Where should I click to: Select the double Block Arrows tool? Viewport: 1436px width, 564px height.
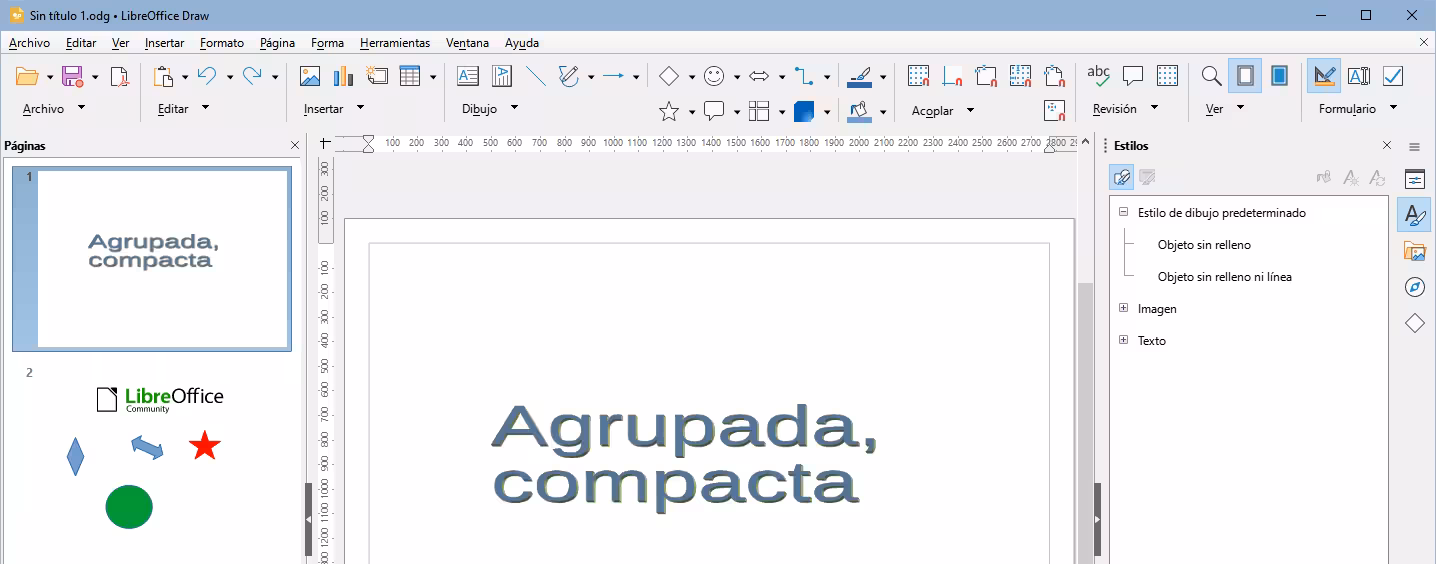pos(759,76)
